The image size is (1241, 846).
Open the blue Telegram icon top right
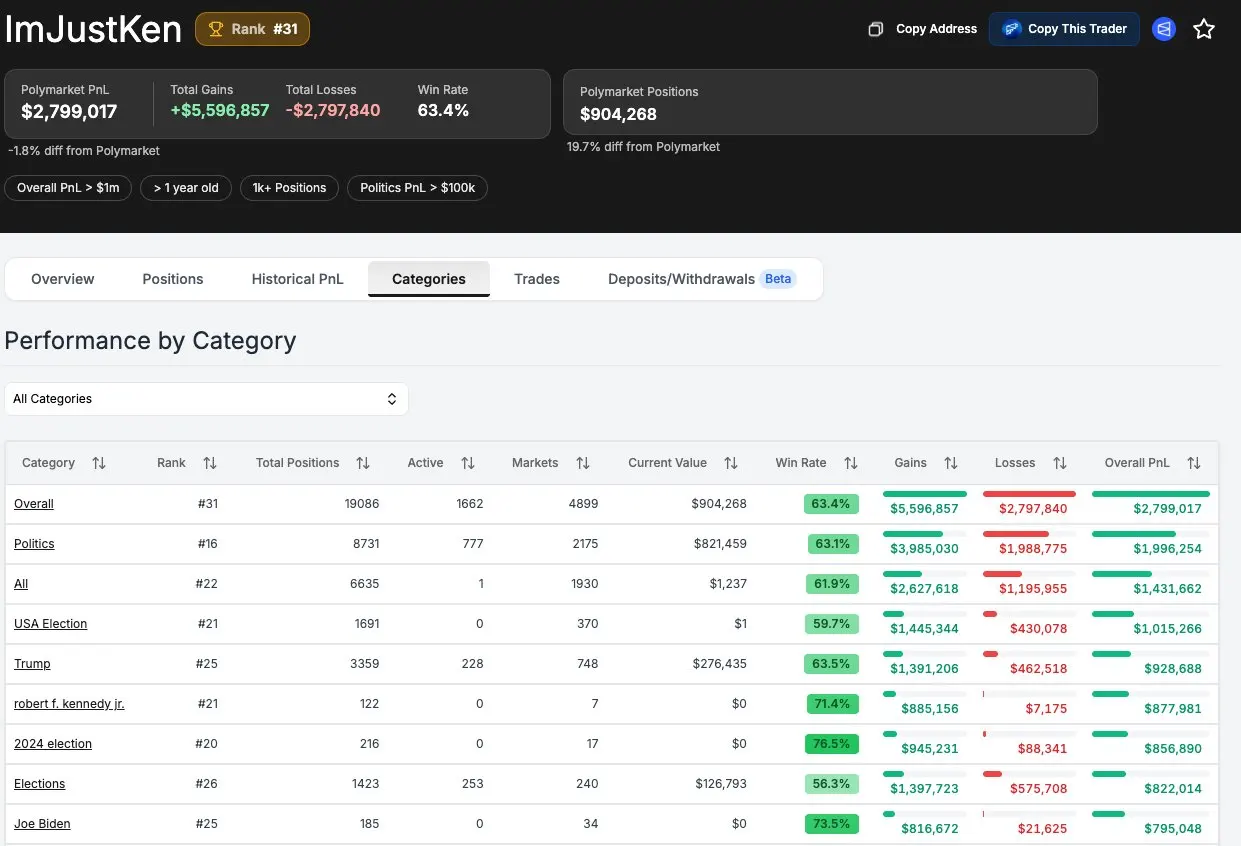point(1163,28)
